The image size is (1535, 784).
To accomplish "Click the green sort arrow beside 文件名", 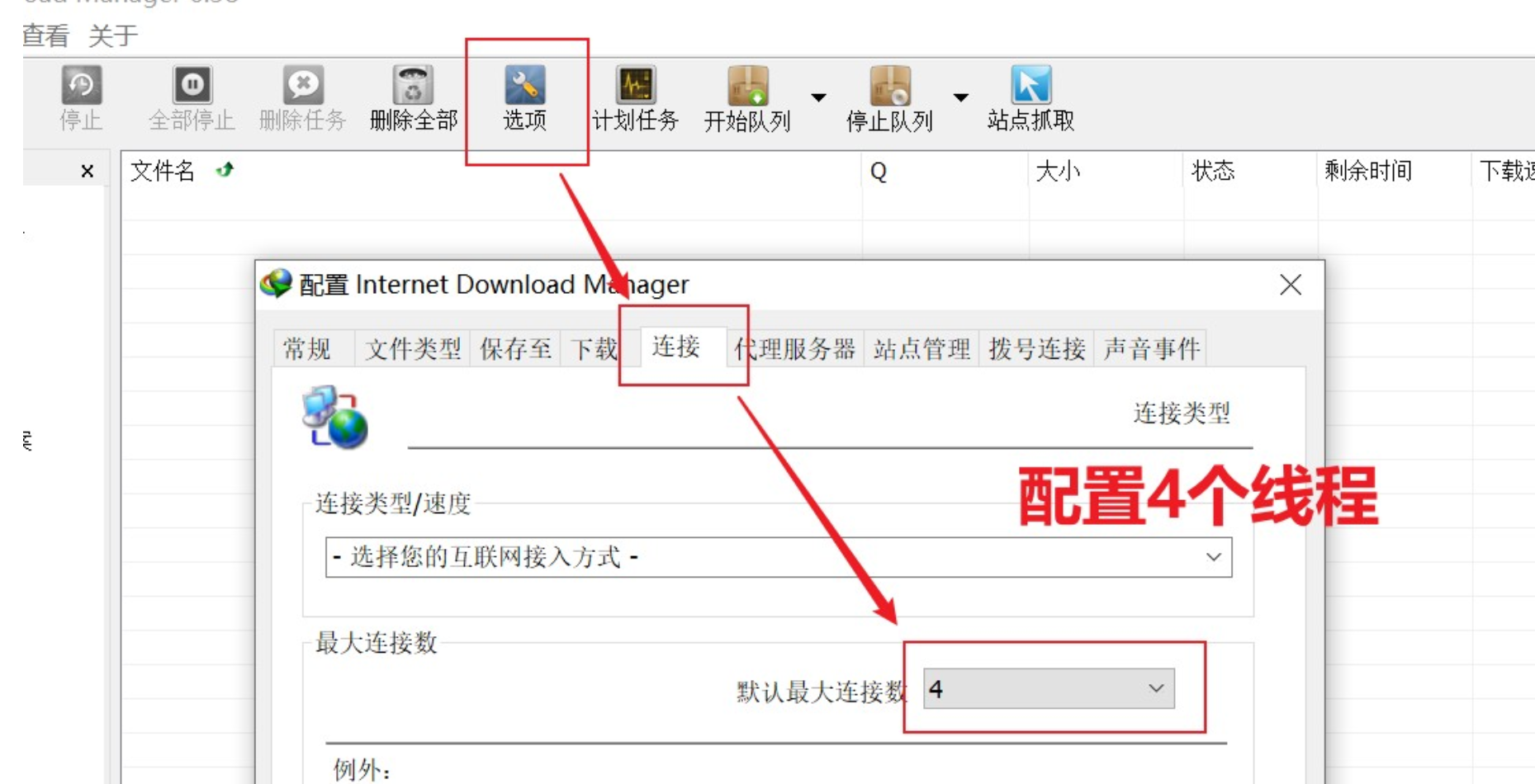I will coord(225,169).
